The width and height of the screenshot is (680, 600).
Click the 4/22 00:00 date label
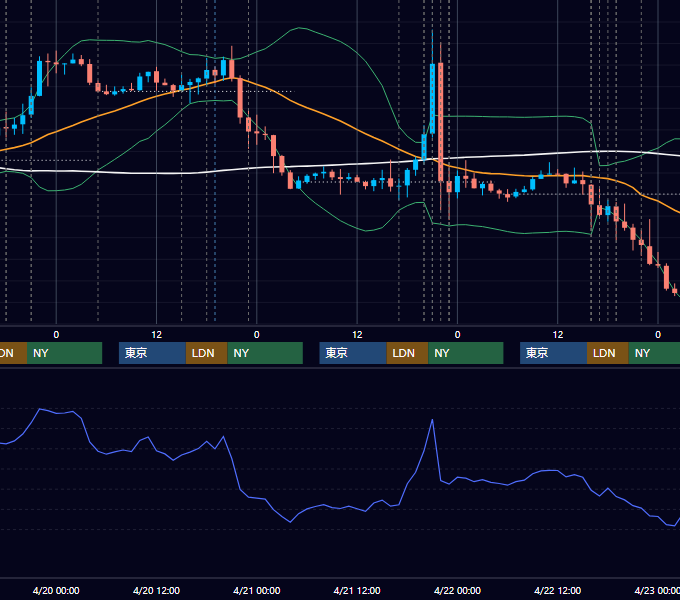[x=457, y=590]
